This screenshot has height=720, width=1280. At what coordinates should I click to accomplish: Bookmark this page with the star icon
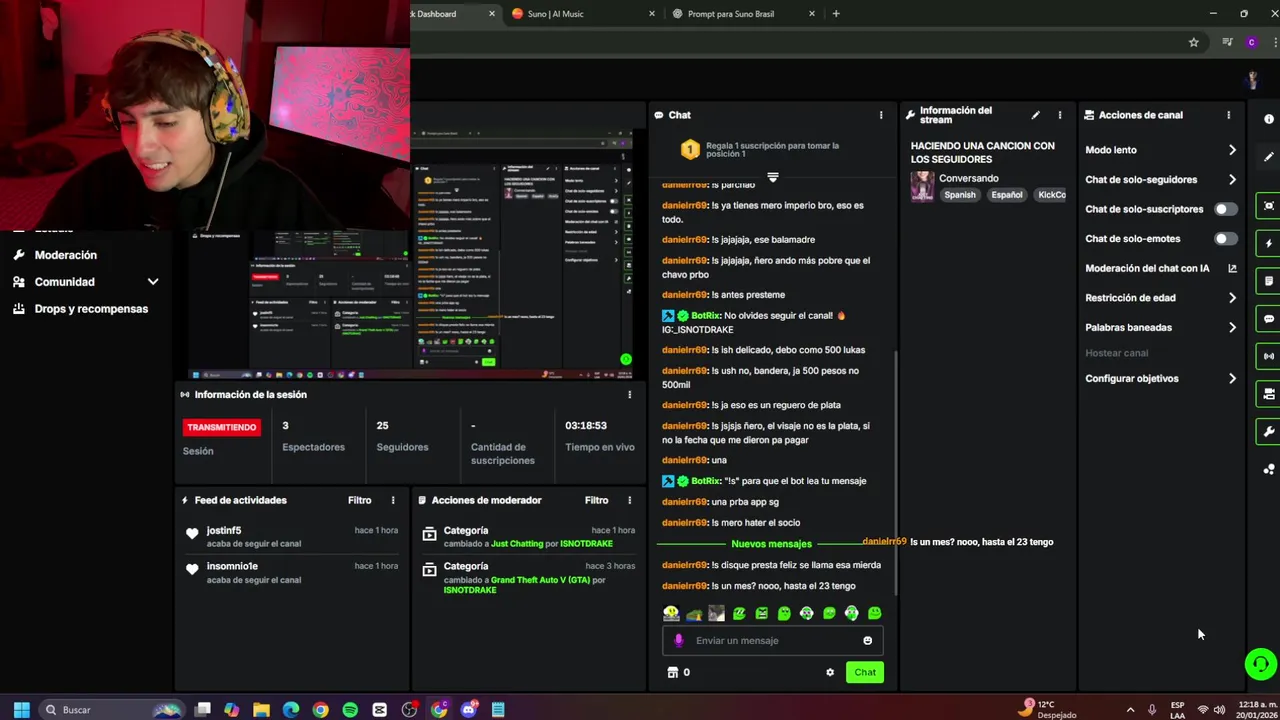tap(1193, 42)
